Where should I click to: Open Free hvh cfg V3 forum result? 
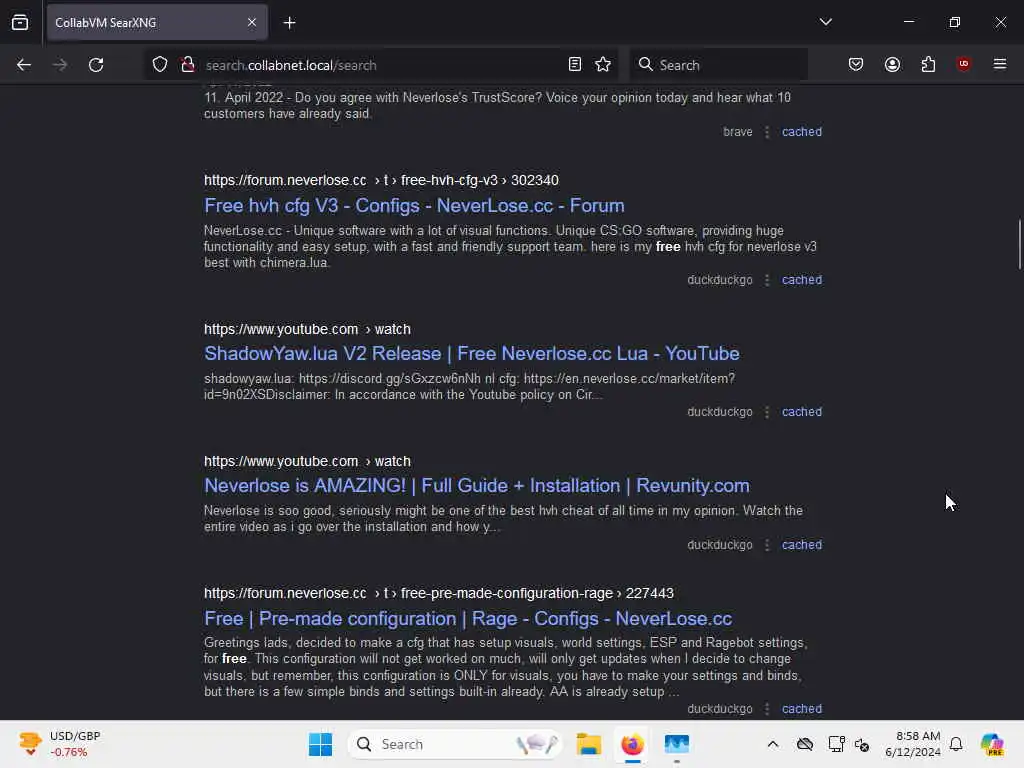(414, 206)
